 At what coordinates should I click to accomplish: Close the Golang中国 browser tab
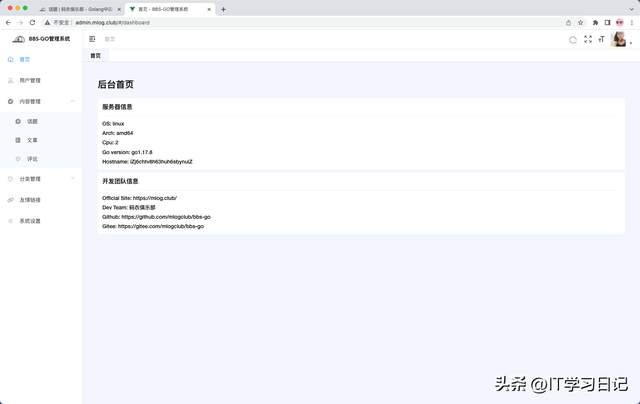119,9
